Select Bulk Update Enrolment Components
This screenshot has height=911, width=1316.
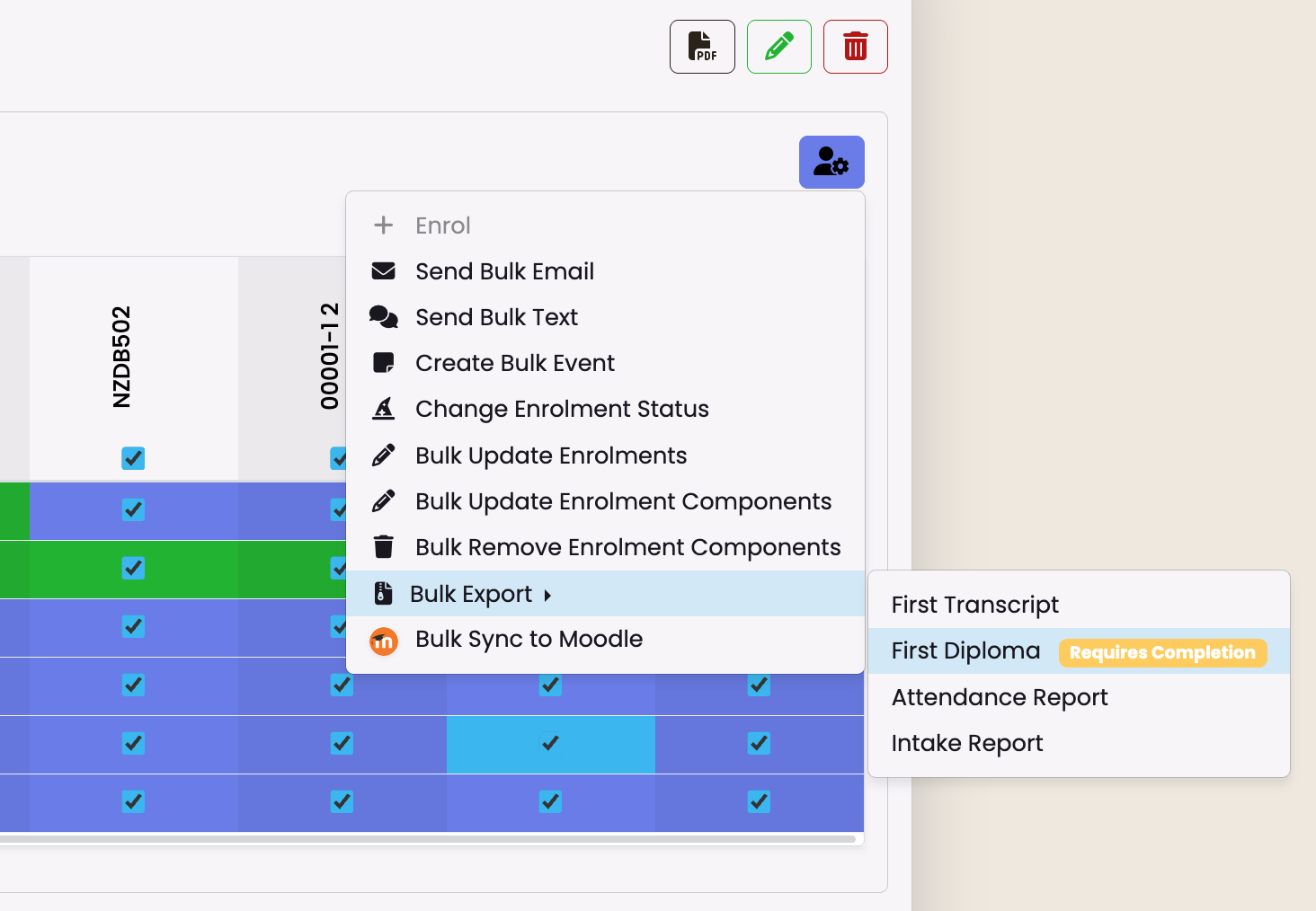click(605, 500)
